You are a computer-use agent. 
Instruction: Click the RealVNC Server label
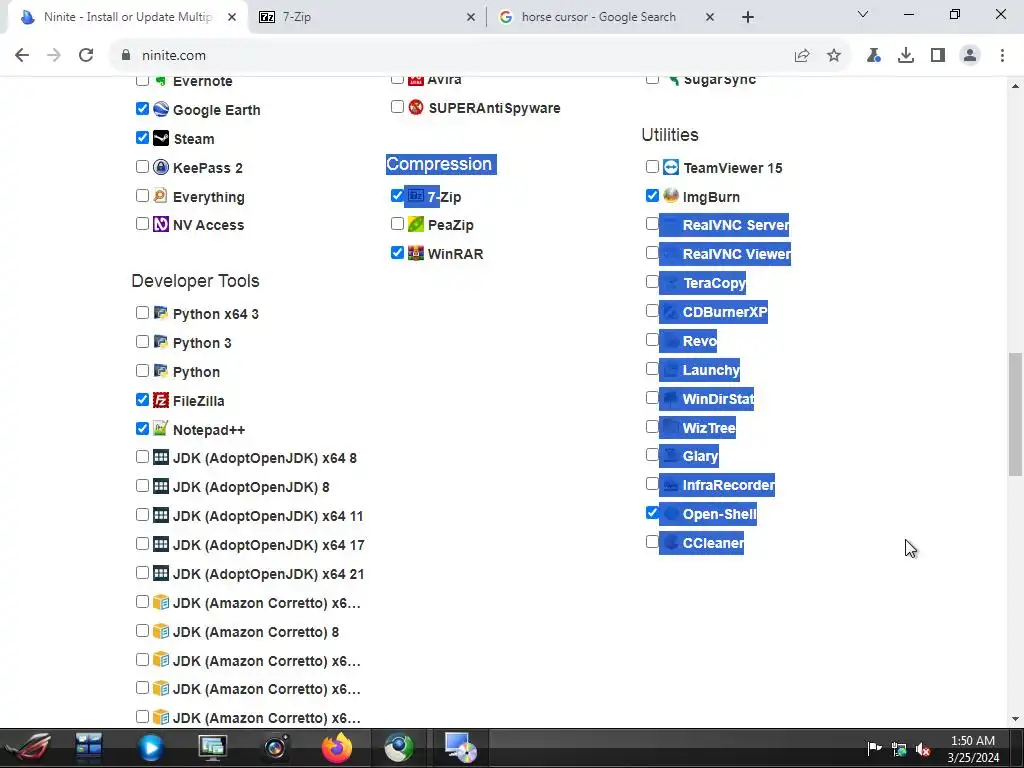tap(735, 225)
